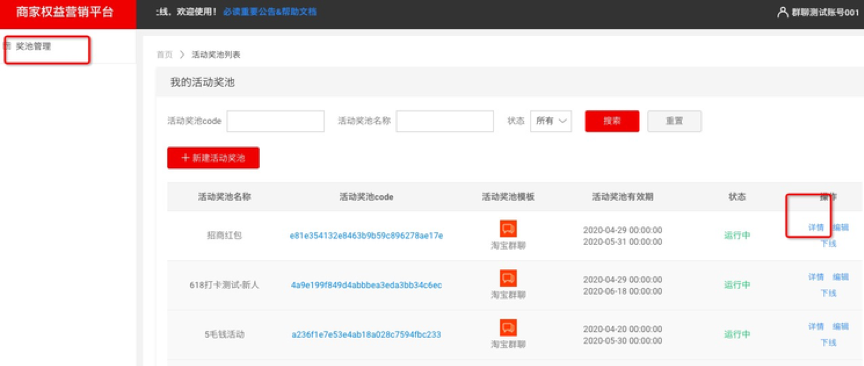
Task: Select the 5毛钱活动 pool name cell
Action: (224, 335)
